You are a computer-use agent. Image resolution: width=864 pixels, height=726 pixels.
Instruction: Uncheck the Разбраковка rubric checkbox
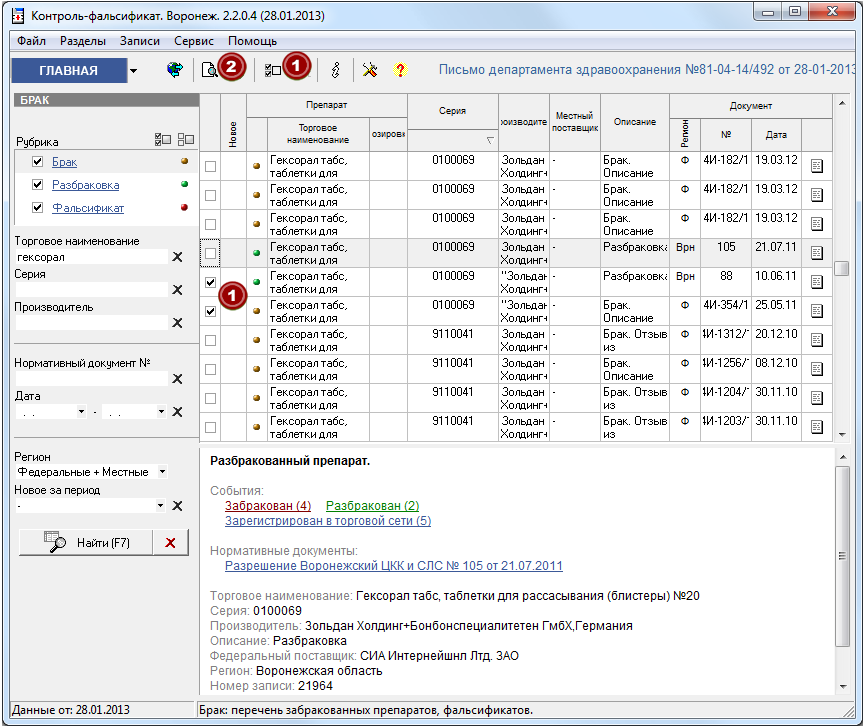click(x=37, y=185)
